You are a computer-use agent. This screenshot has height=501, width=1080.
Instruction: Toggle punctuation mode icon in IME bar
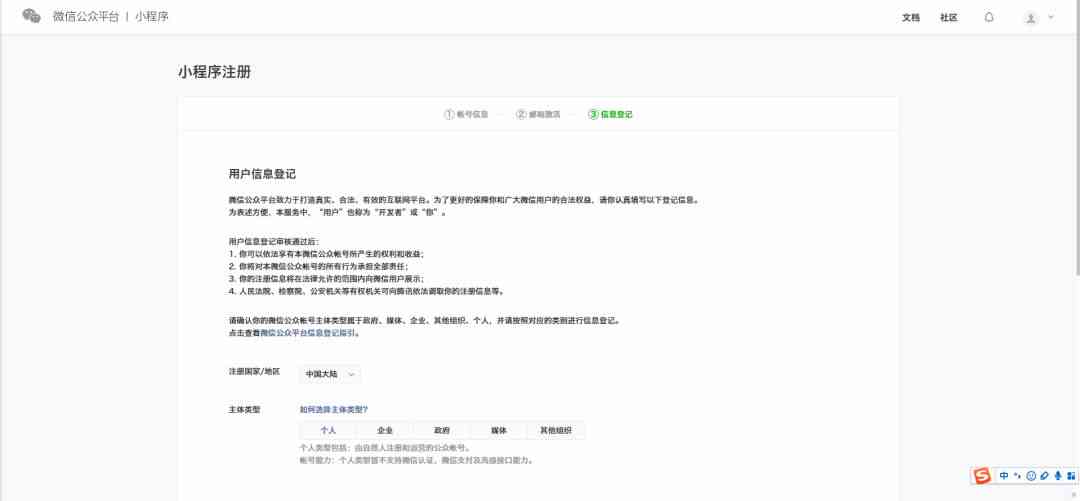pyautogui.click(x=1017, y=476)
